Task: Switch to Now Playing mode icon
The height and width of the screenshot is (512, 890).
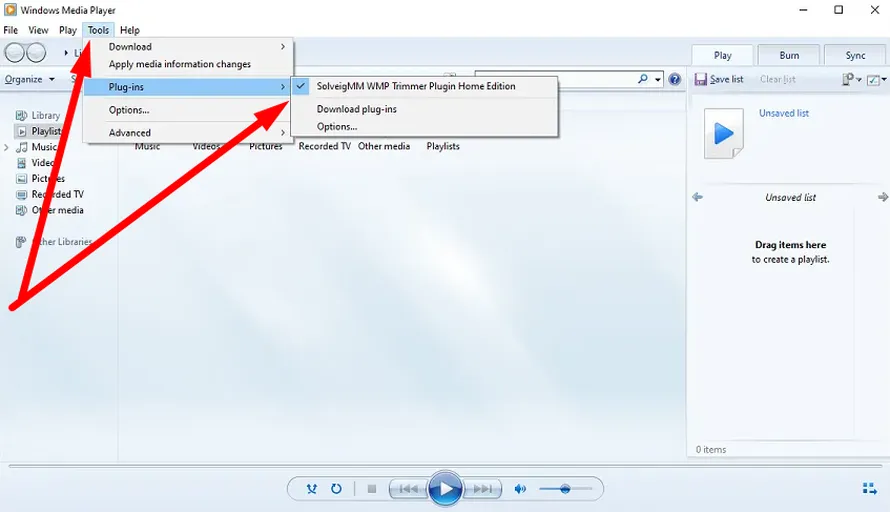Action: pos(870,489)
